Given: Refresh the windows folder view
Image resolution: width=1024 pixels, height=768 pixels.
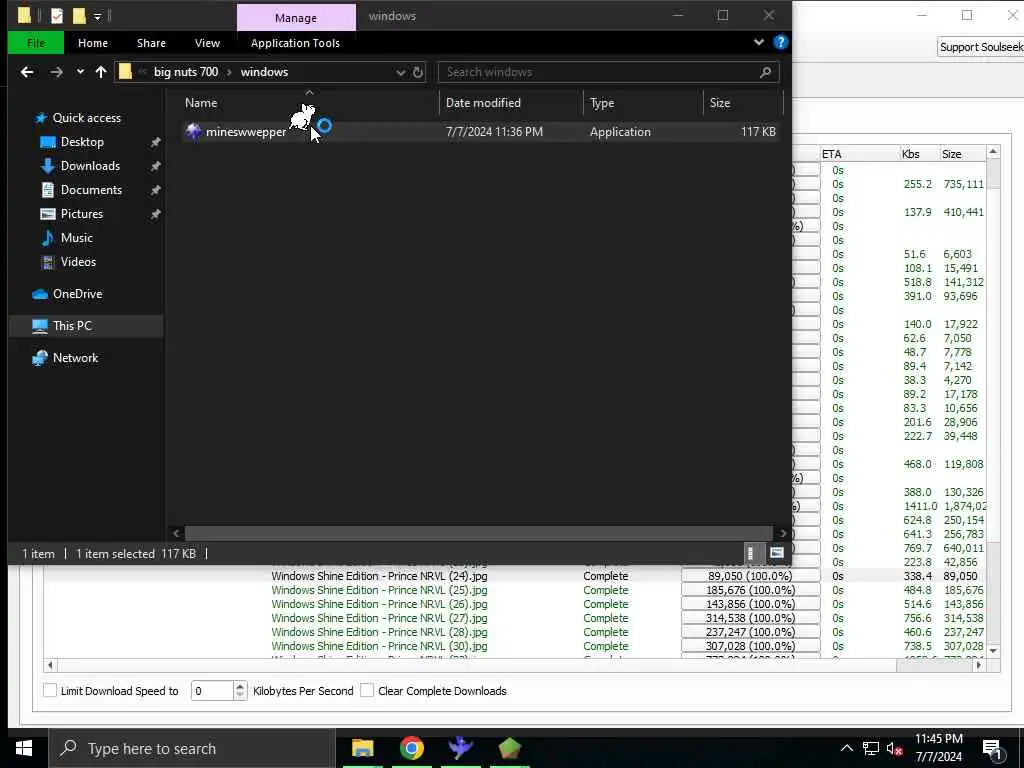Looking at the screenshot, I should 418,72.
